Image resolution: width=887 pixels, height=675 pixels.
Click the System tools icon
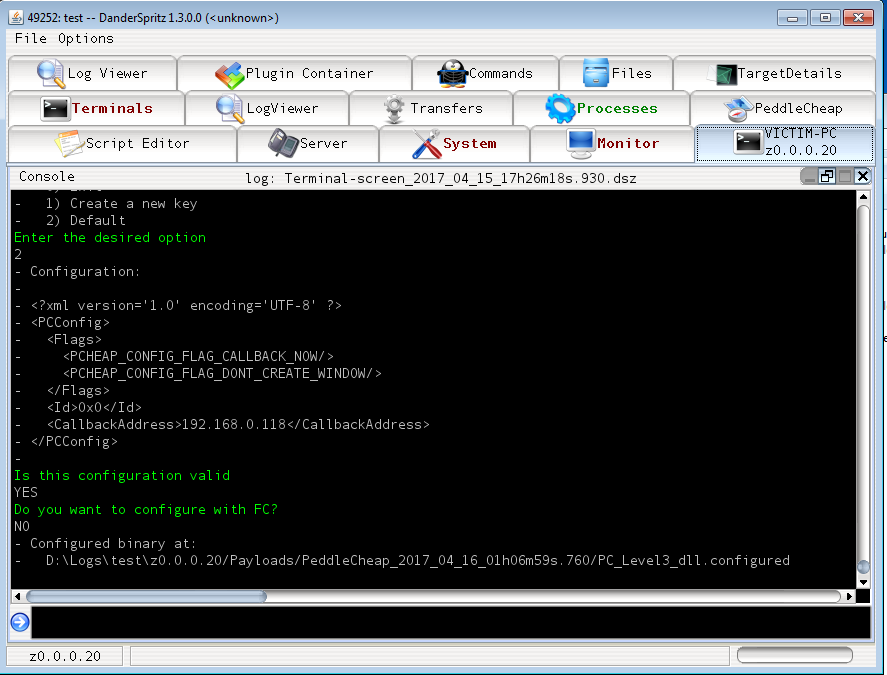427,144
